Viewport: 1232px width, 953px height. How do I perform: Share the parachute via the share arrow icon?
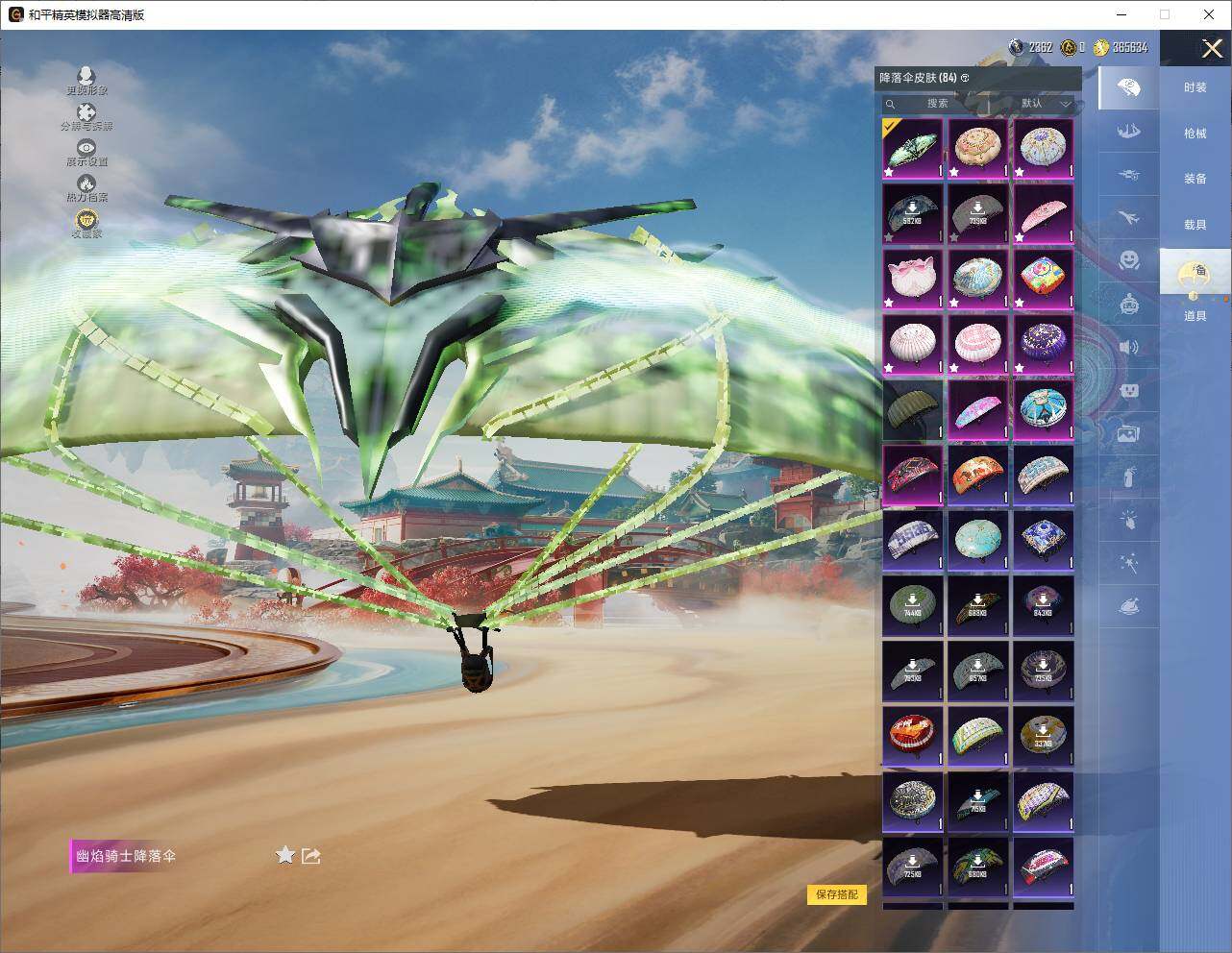pyautogui.click(x=310, y=855)
